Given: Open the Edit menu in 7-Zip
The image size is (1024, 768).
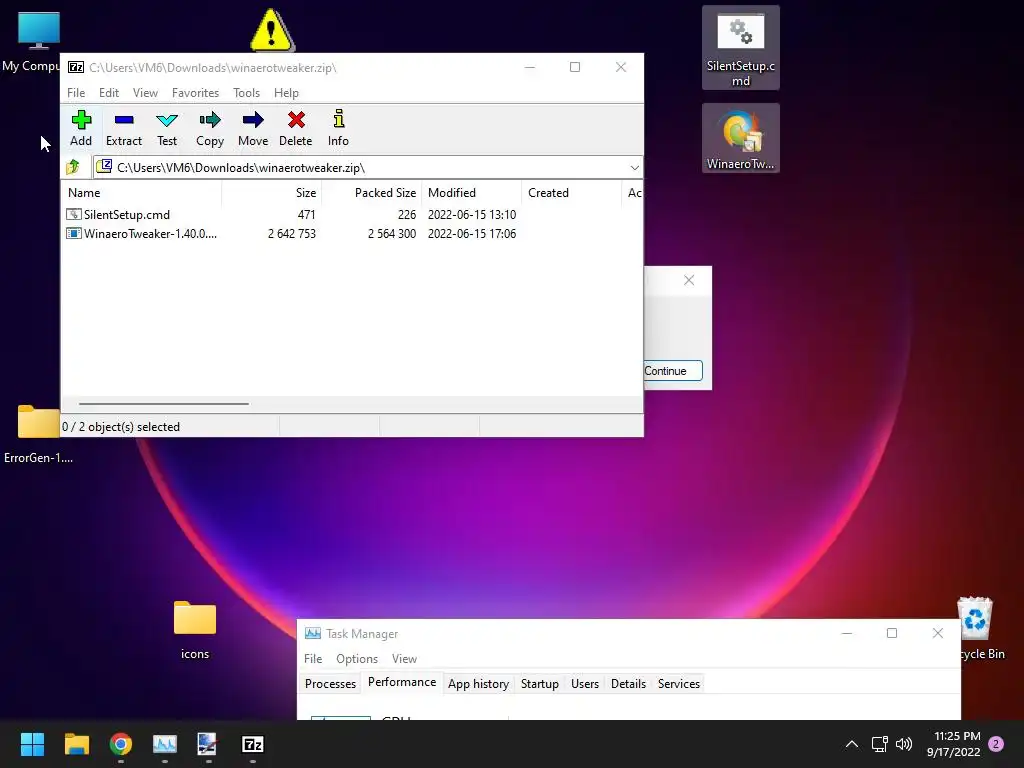Looking at the screenshot, I should (108, 93).
